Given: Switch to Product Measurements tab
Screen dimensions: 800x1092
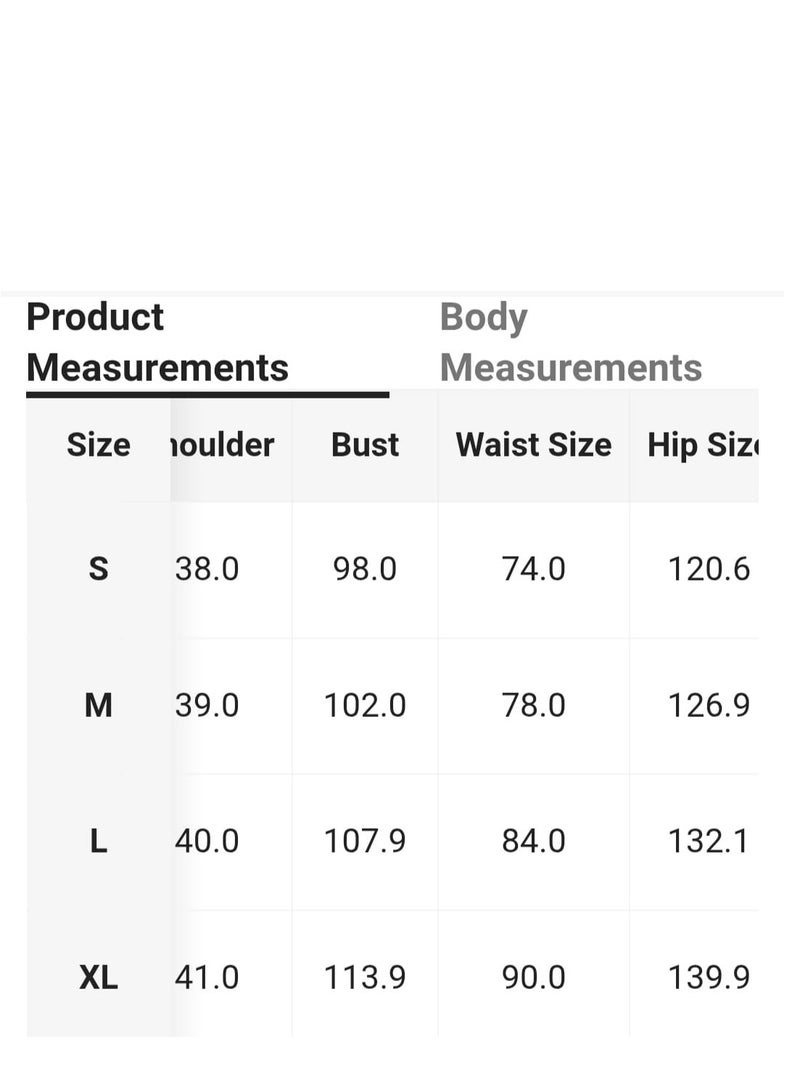Looking at the screenshot, I should click(157, 342).
